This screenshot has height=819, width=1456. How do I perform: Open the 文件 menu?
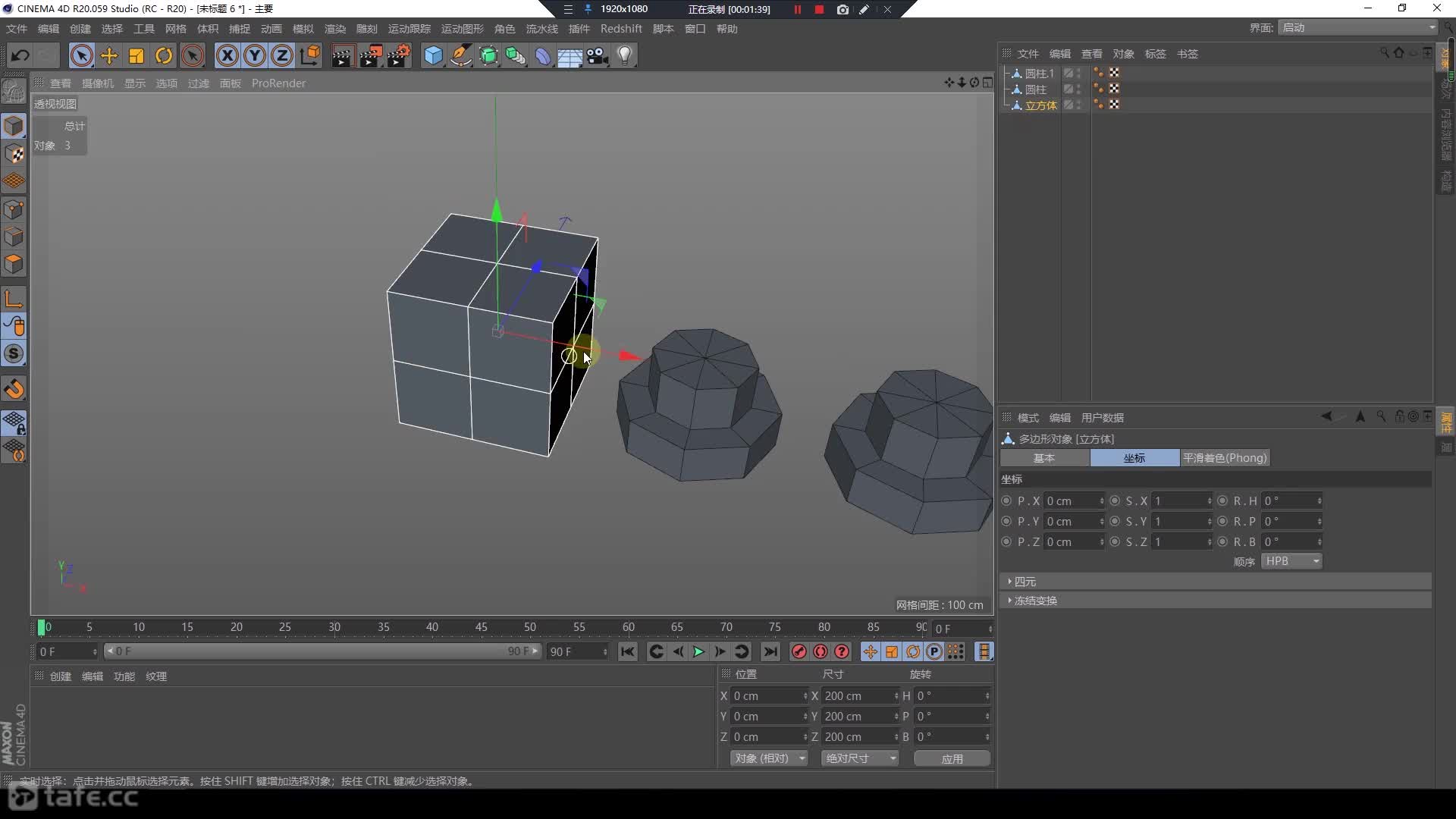tap(17, 29)
